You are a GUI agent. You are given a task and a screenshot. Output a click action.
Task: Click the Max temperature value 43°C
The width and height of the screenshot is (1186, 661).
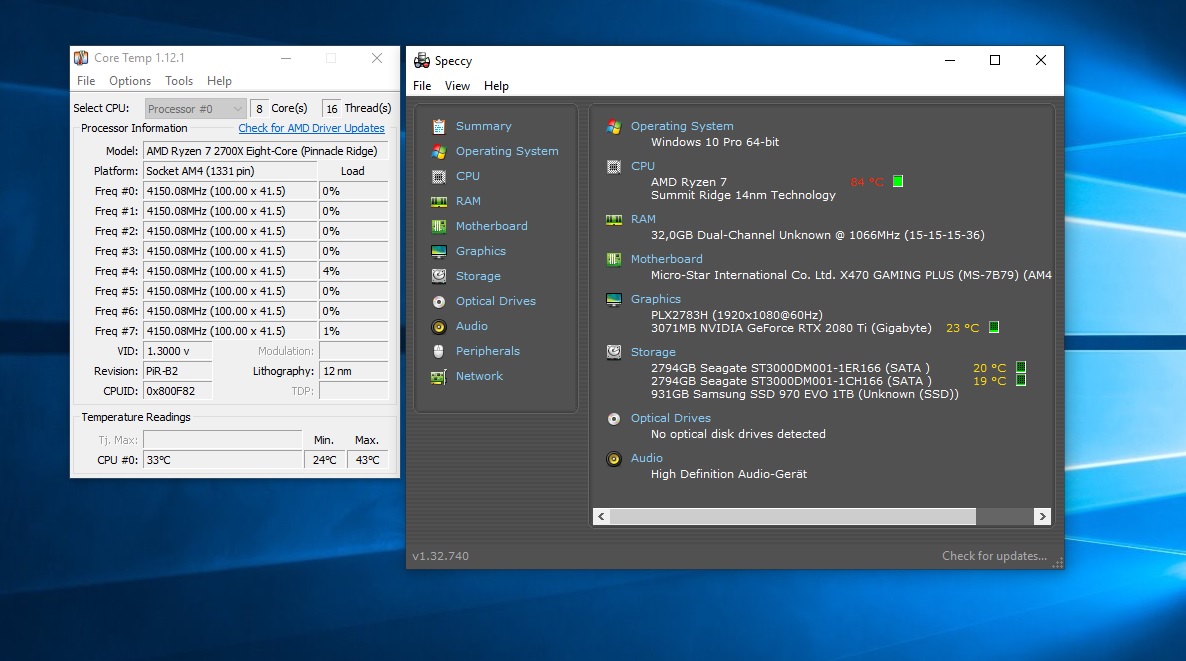[x=368, y=460]
